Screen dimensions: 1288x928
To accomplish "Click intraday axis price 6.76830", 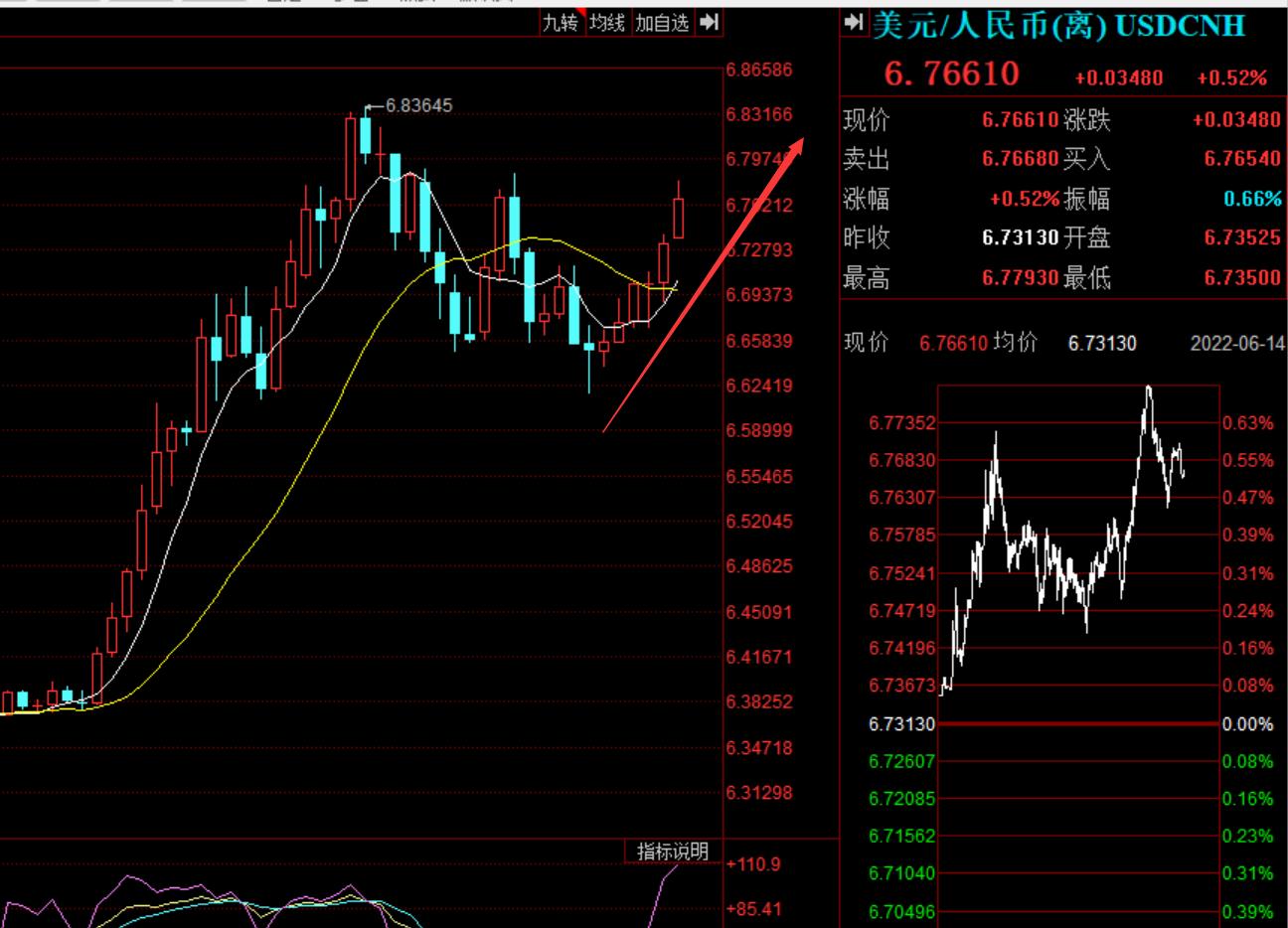I will coord(902,461).
